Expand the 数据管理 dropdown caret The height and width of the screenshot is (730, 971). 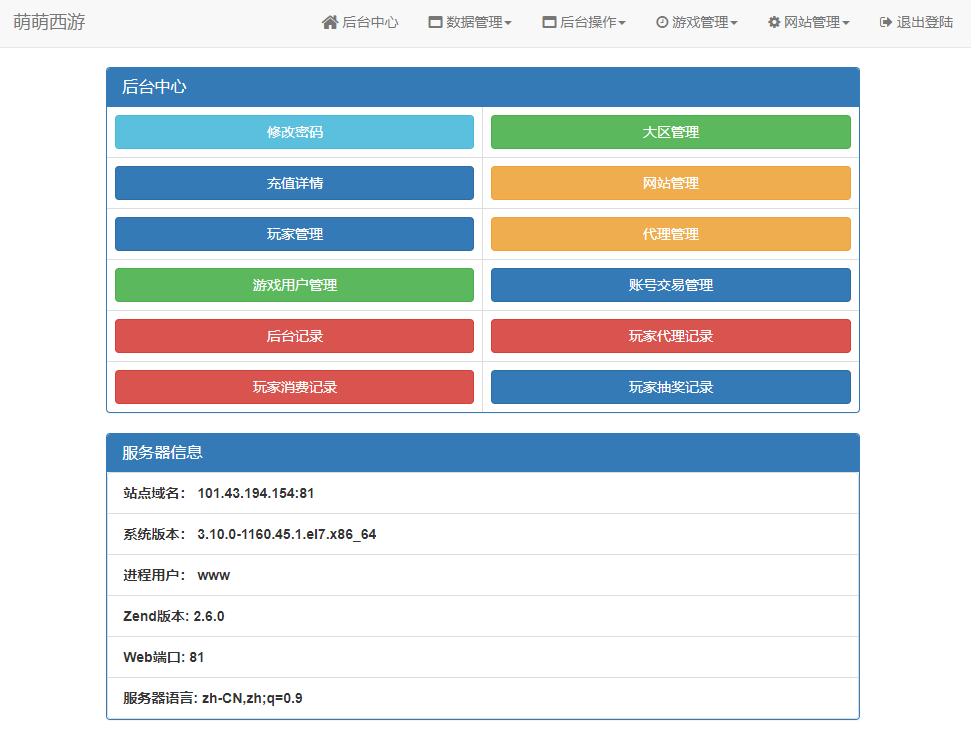[x=508, y=23]
